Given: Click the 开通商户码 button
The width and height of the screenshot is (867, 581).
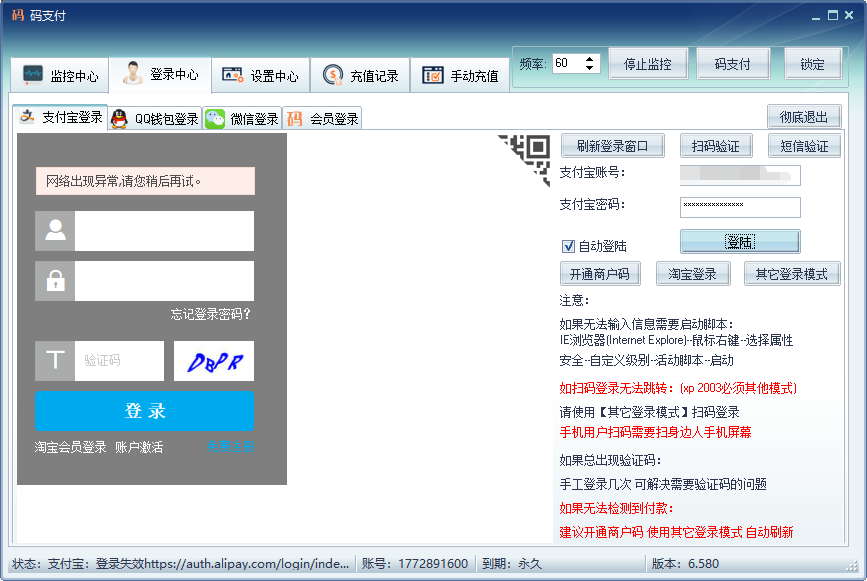Looking at the screenshot, I should pyautogui.click(x=600, y=274).
